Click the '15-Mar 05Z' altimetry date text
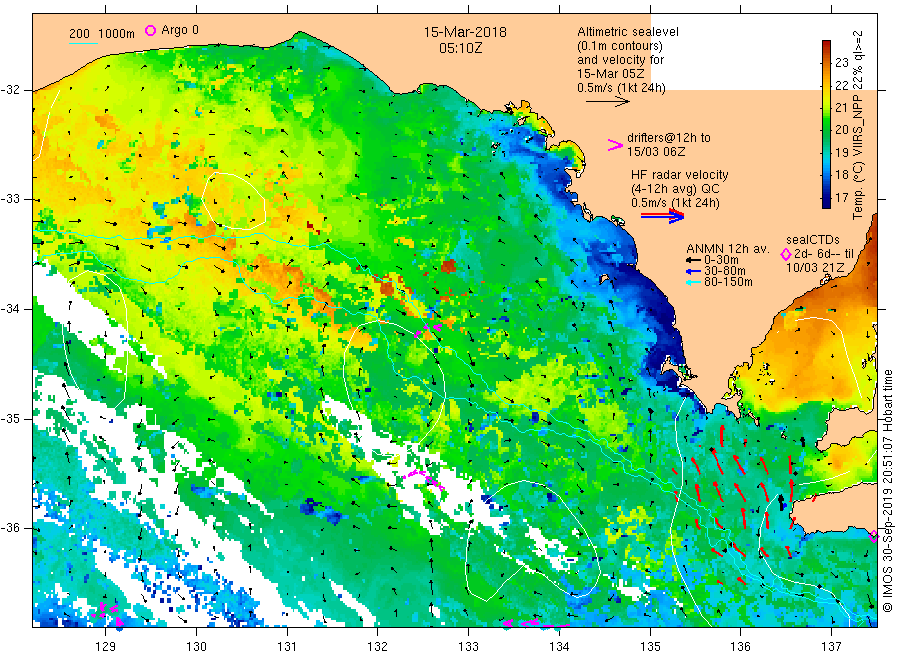 pos(611,74)
